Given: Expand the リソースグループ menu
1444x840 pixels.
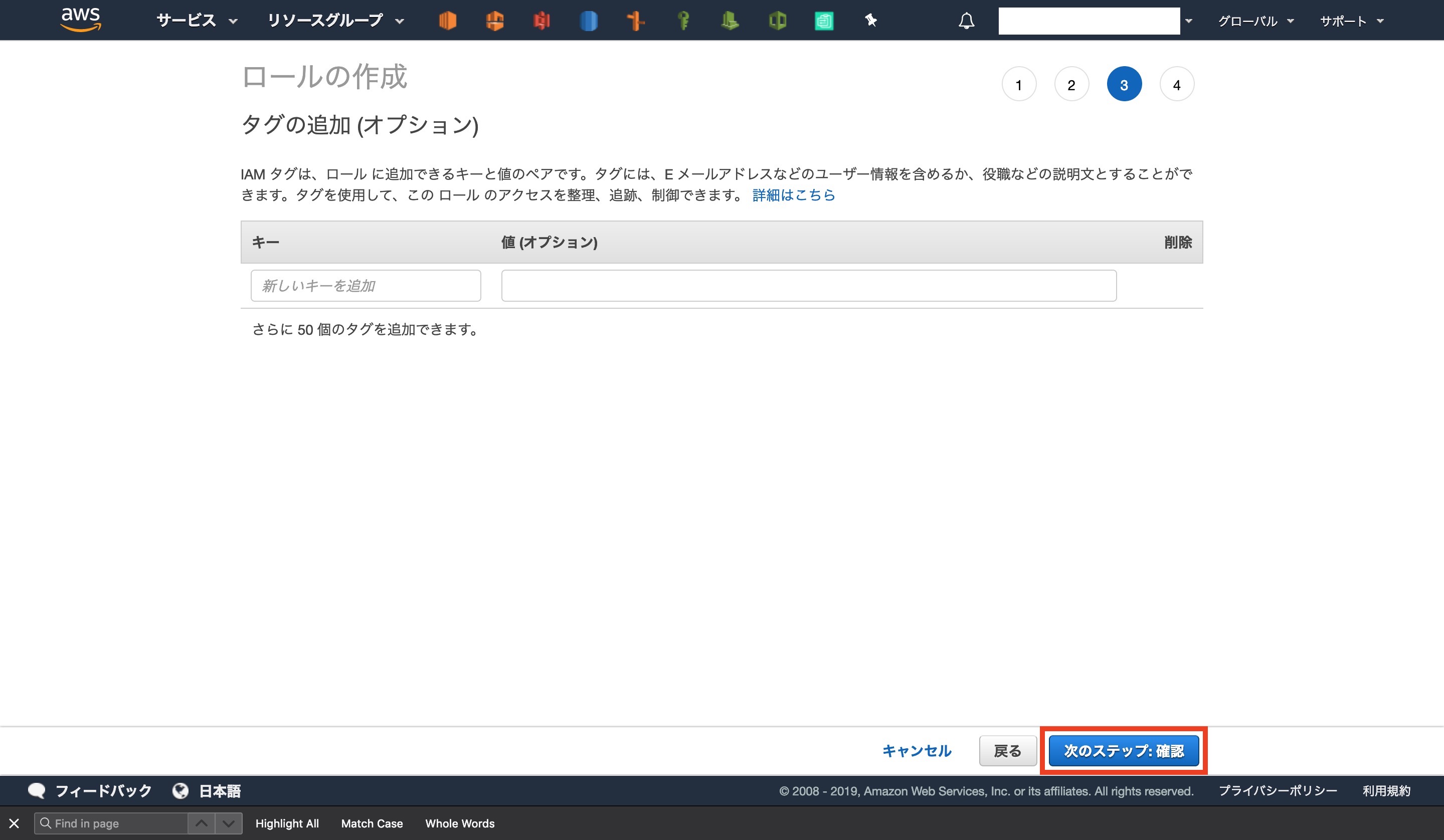Looking at the screenshot, I should point(336,21).
